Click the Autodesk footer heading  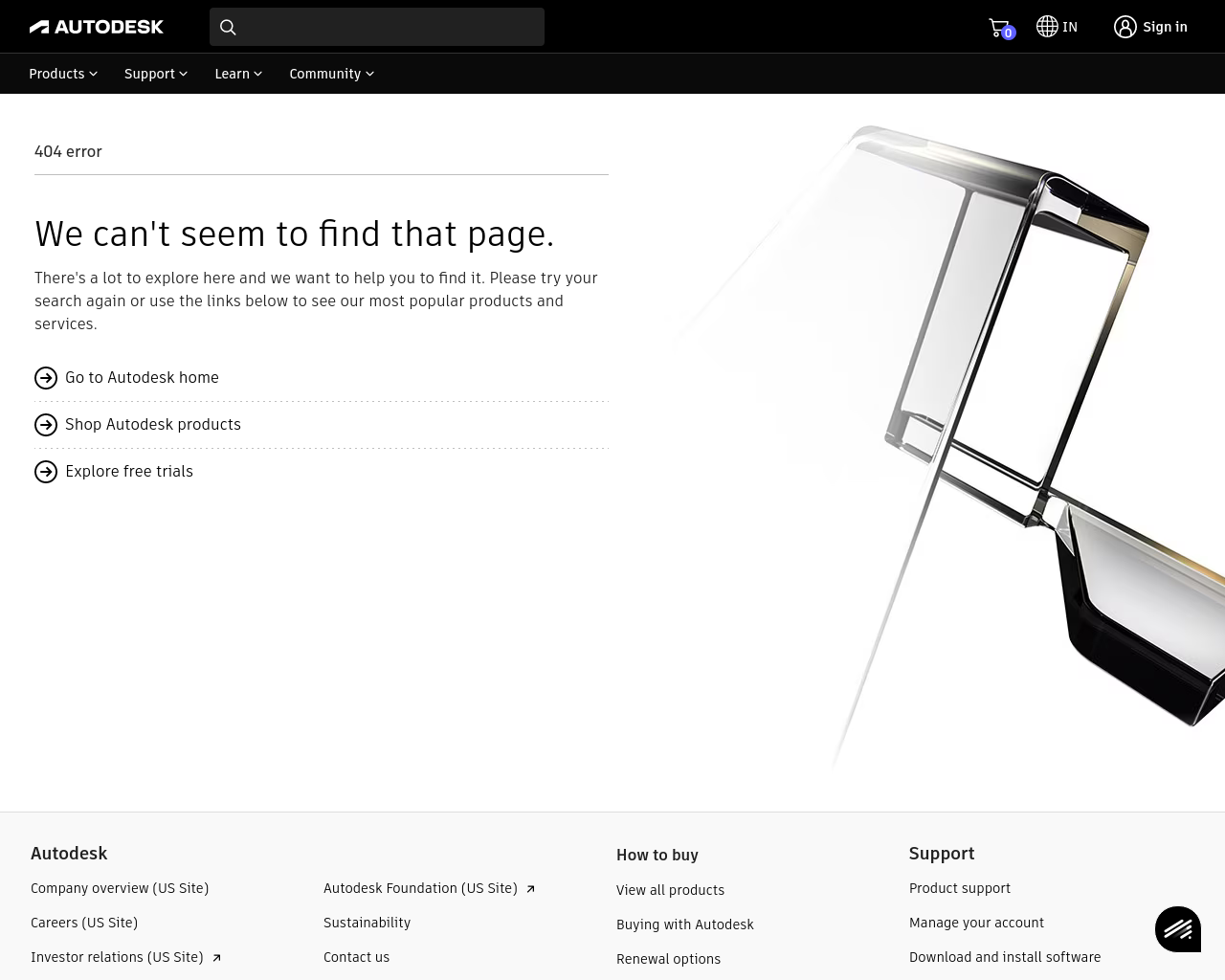click(69, 853)
